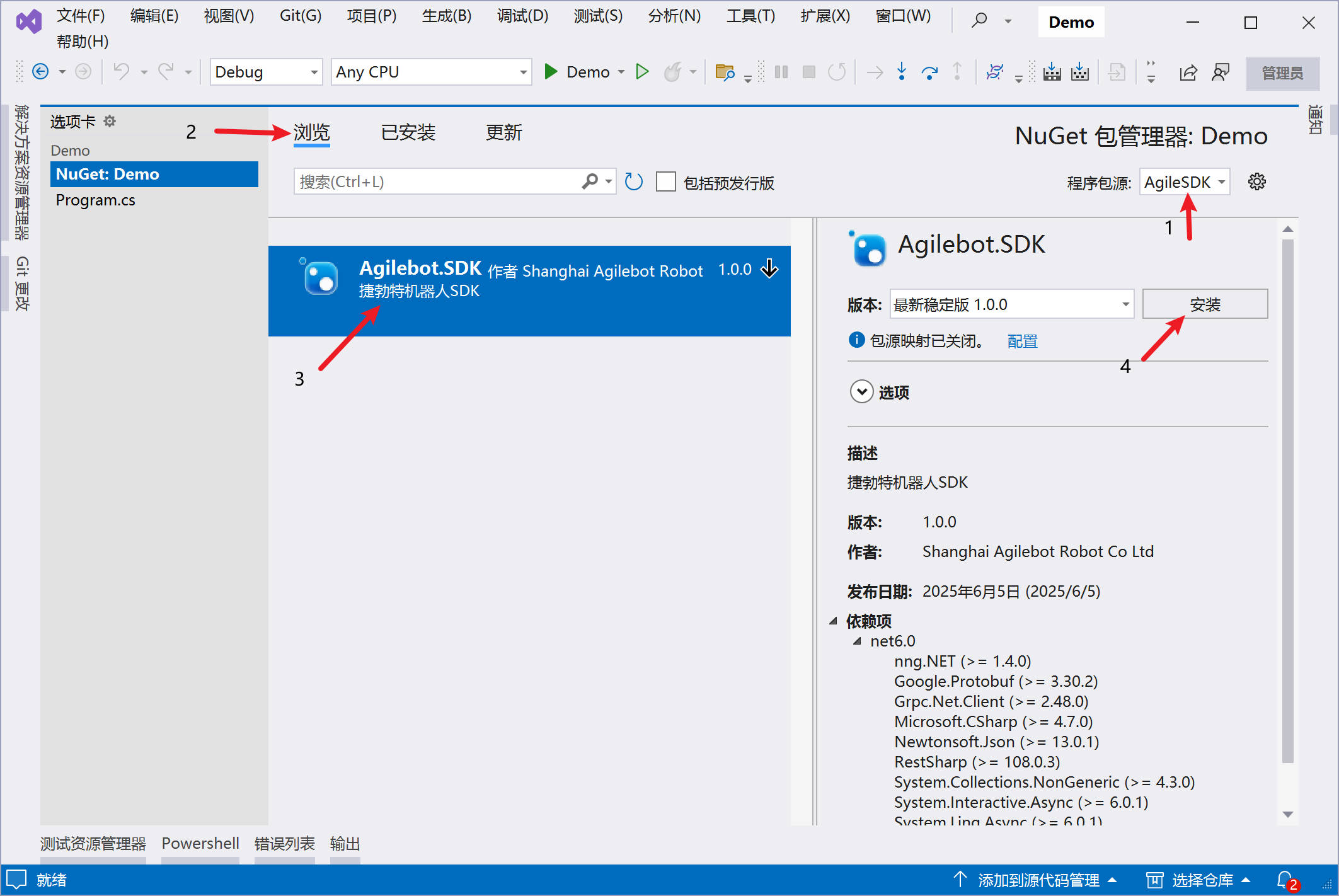Click the tab options gear icon

pyautogui.click(x=110, y=121)
